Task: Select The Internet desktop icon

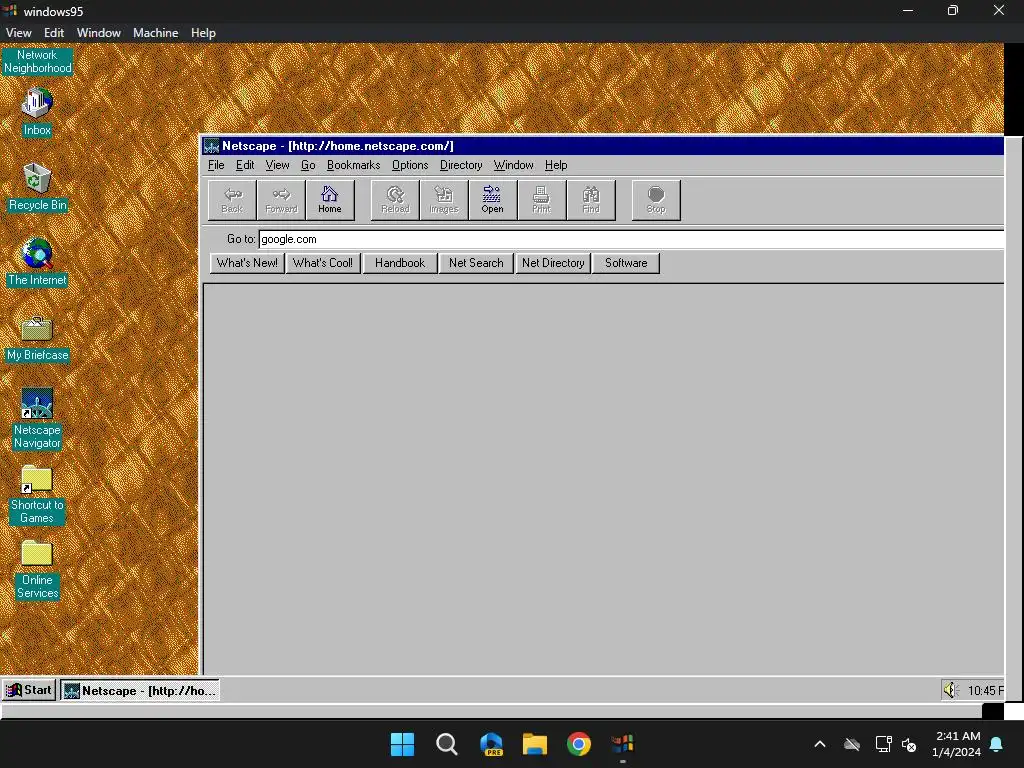Action: (37, 262)
